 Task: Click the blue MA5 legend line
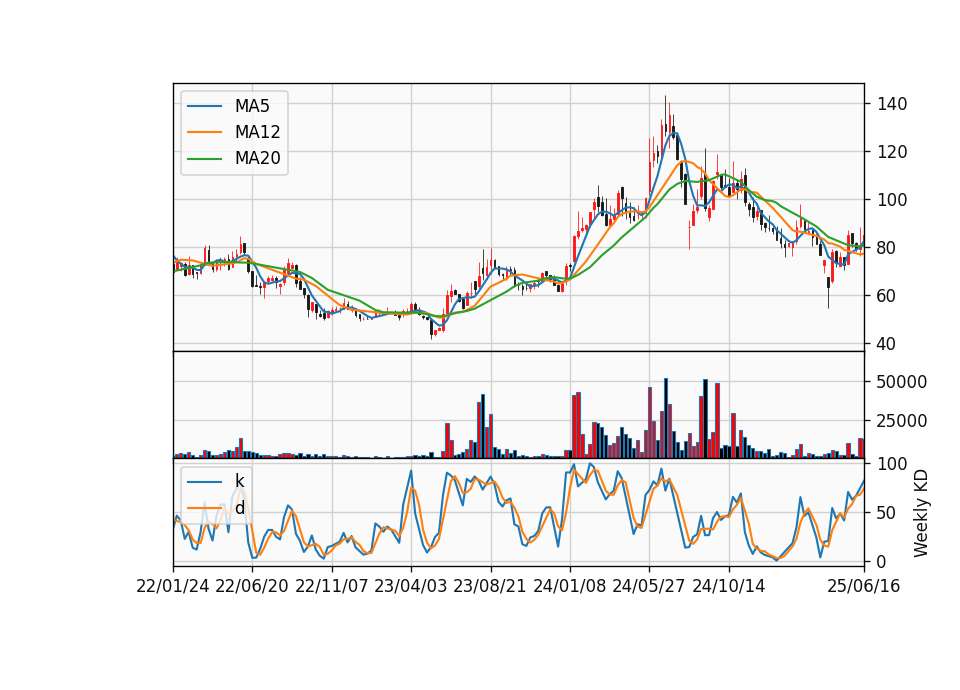coord(204,106)
